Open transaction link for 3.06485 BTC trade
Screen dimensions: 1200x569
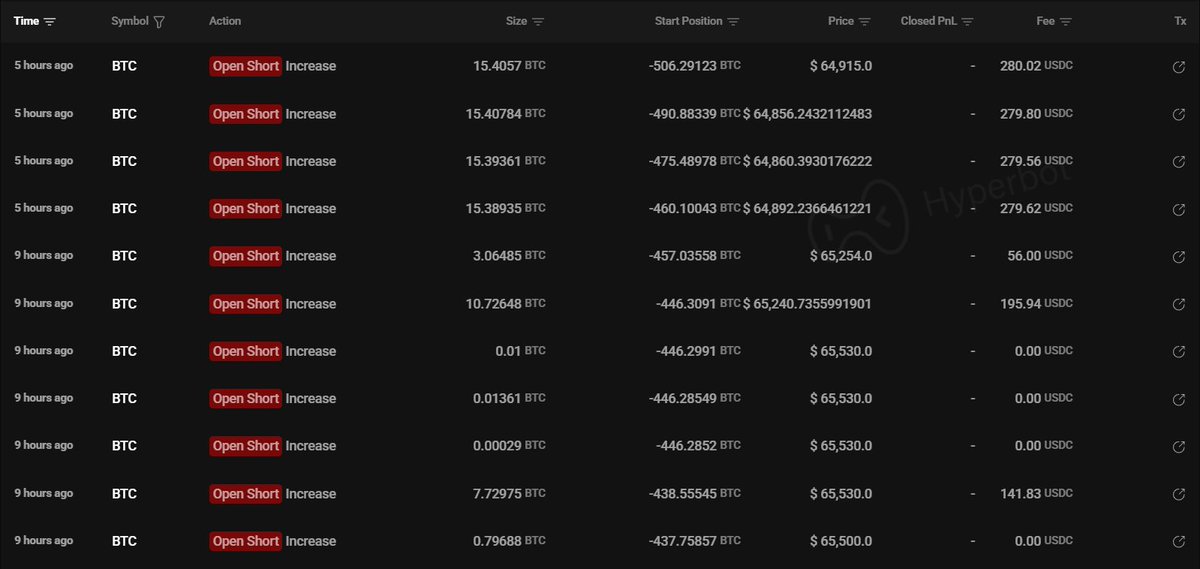pyautogui.click(x=1179, y=256)
